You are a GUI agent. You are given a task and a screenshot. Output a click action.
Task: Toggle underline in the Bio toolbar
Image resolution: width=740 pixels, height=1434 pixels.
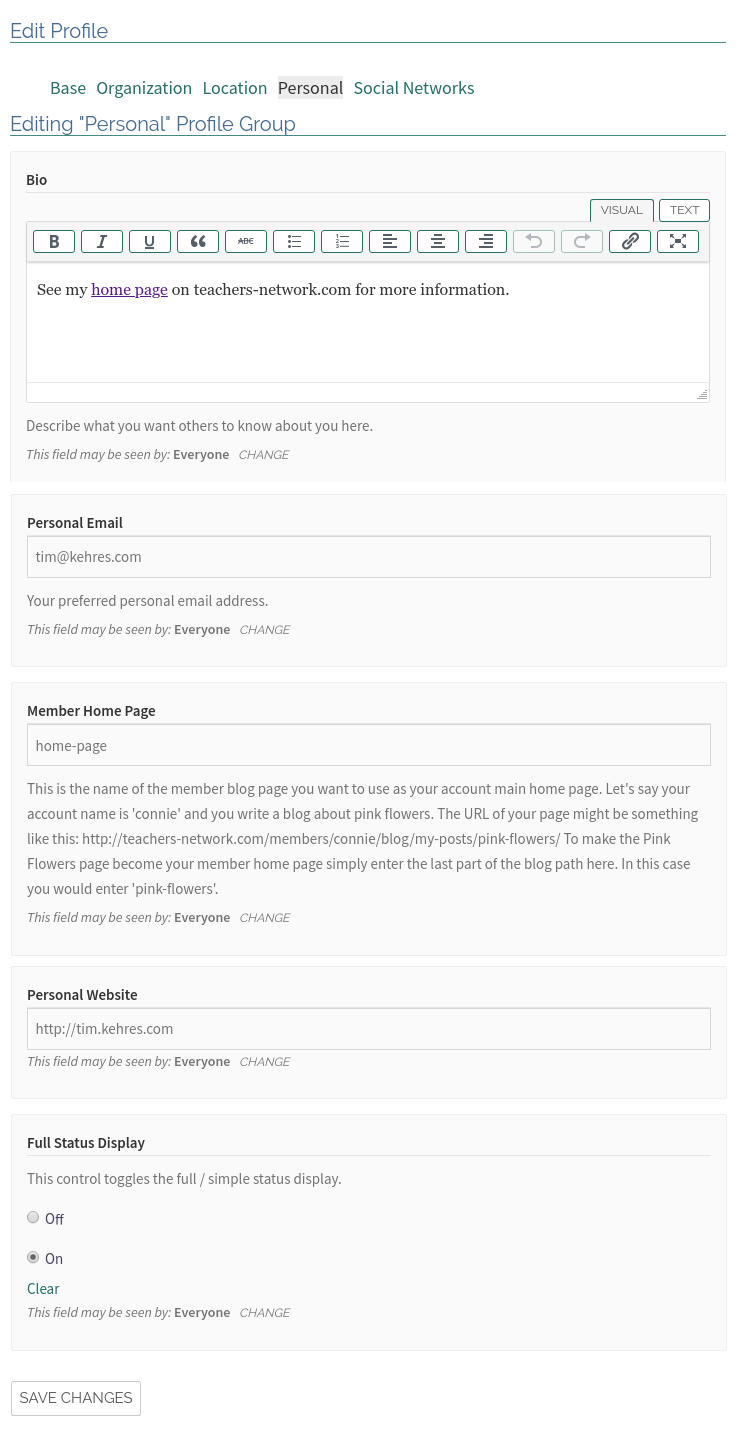click(x=150, y=241)
